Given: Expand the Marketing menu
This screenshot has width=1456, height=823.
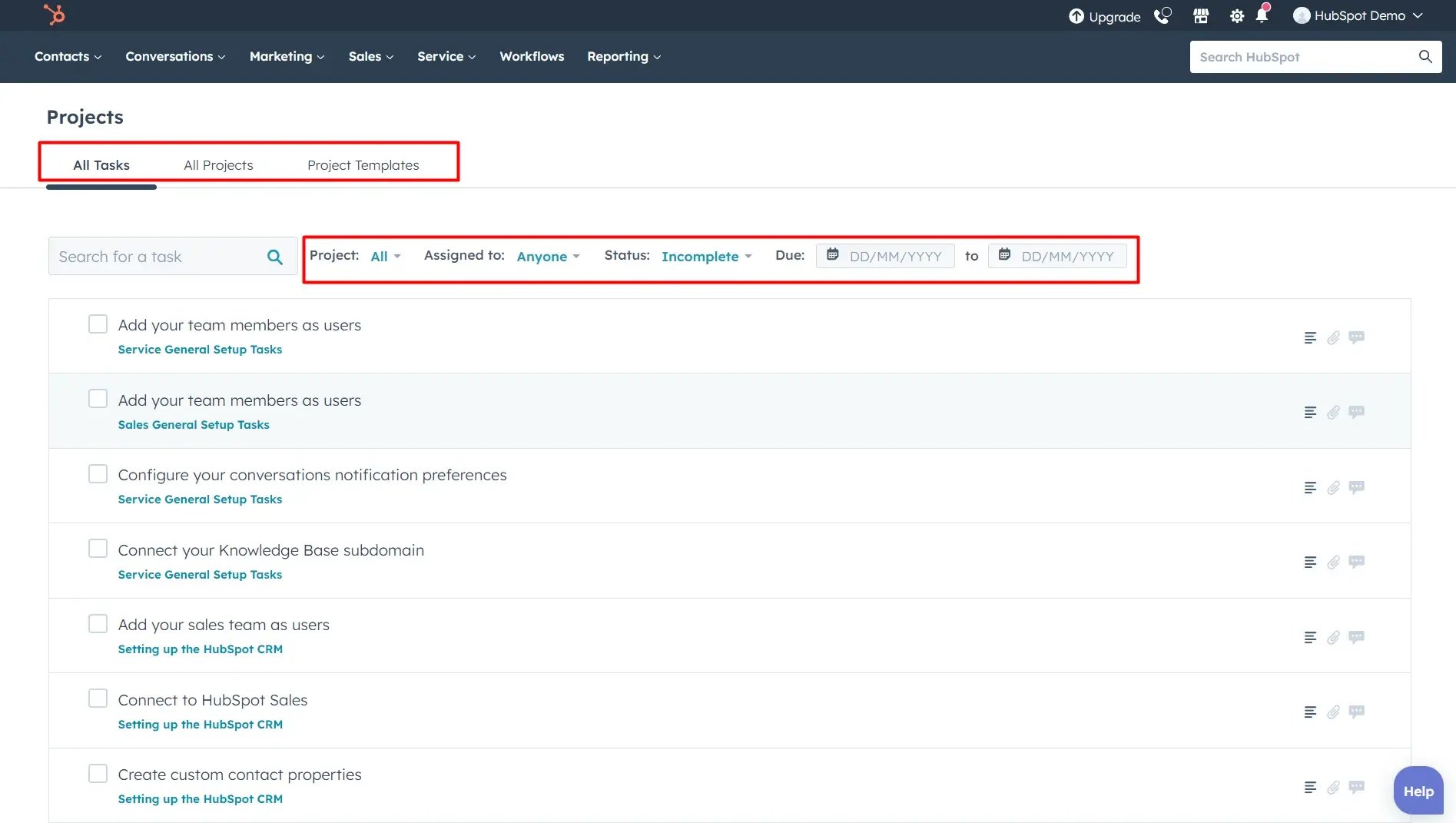Looking at the screenshot, I should point(287,56).
